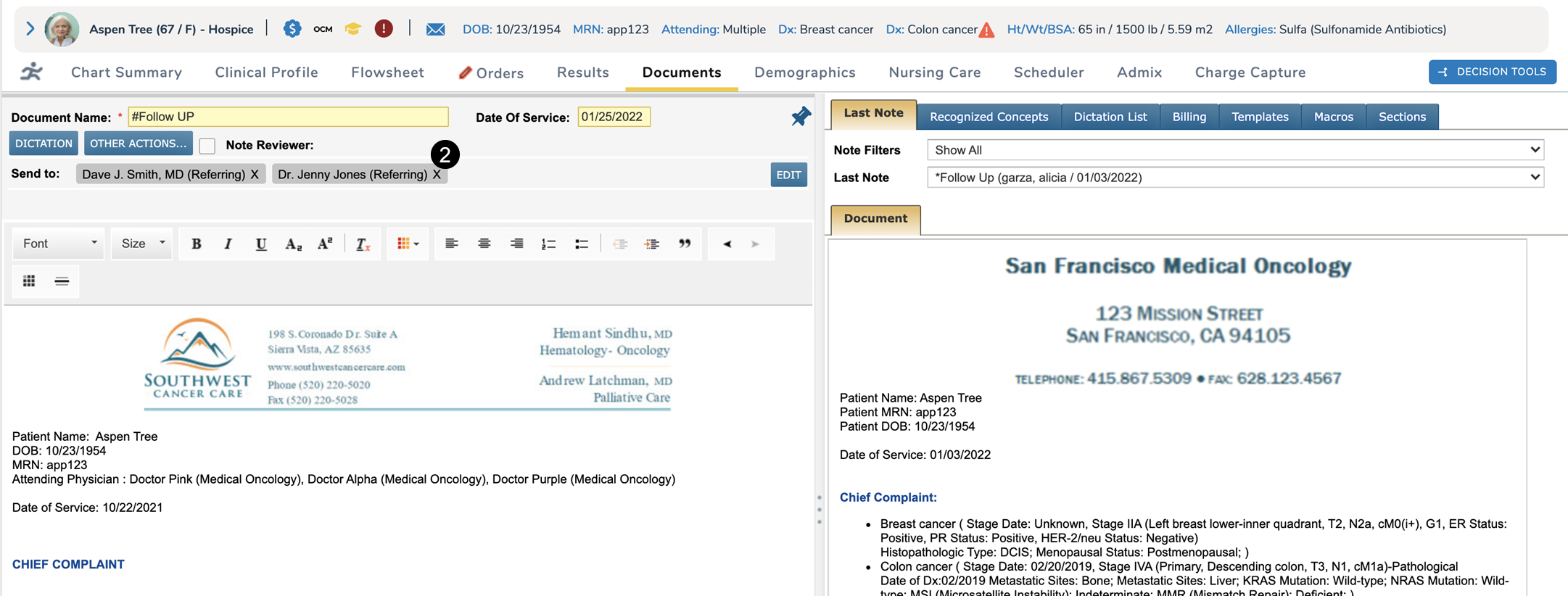Remove Dr. Jenny Jones from recipients

tap(437, 175)
